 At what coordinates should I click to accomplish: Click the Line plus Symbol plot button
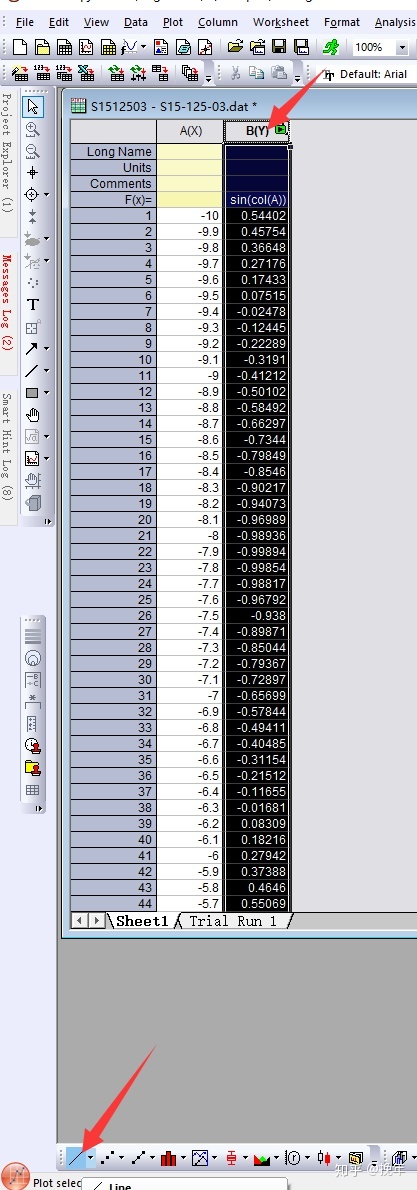click(x=139, y=1158)
